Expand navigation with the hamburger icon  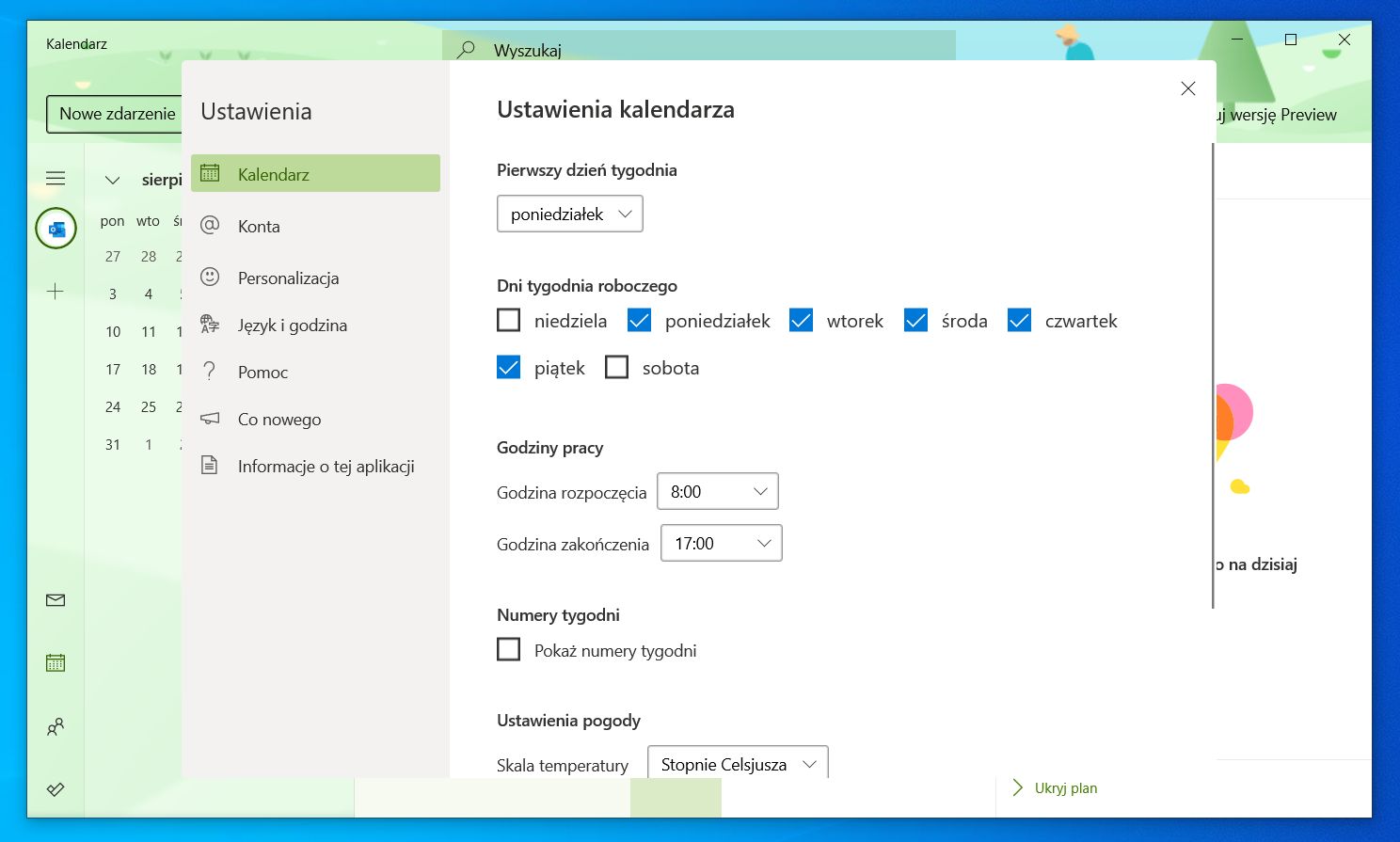[55, 178]
